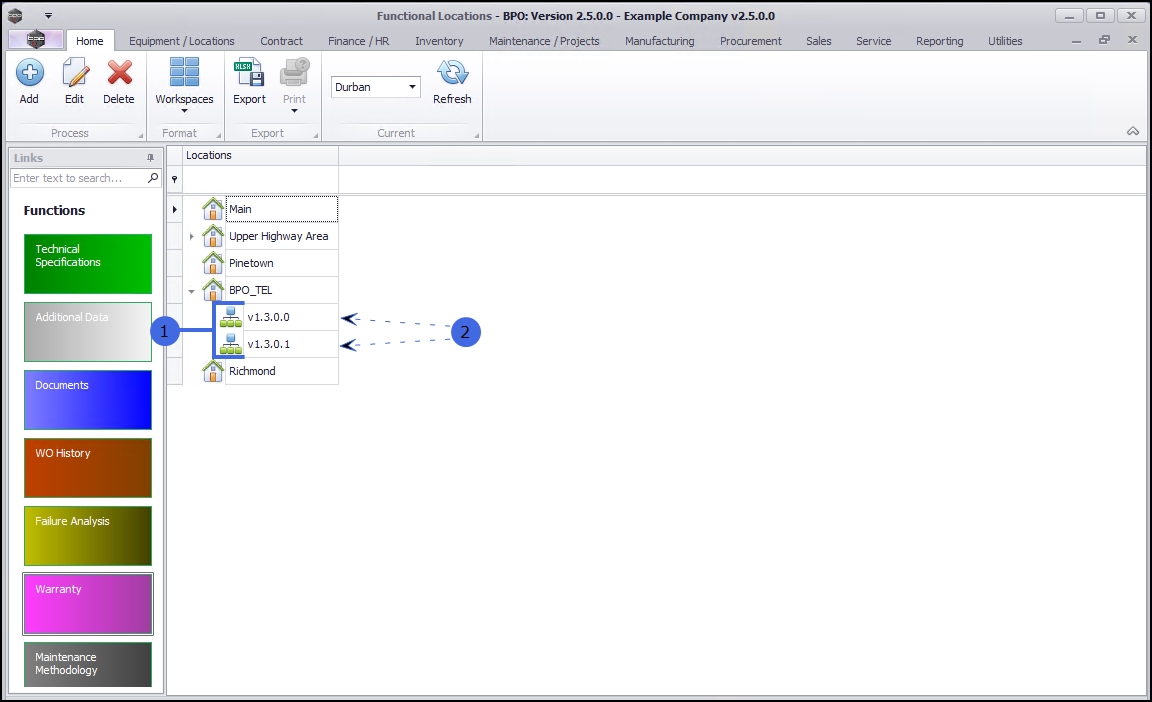Open the Reporting tab
The width and height of the screenshot is (1152, 702).
[x=940, y=41]
